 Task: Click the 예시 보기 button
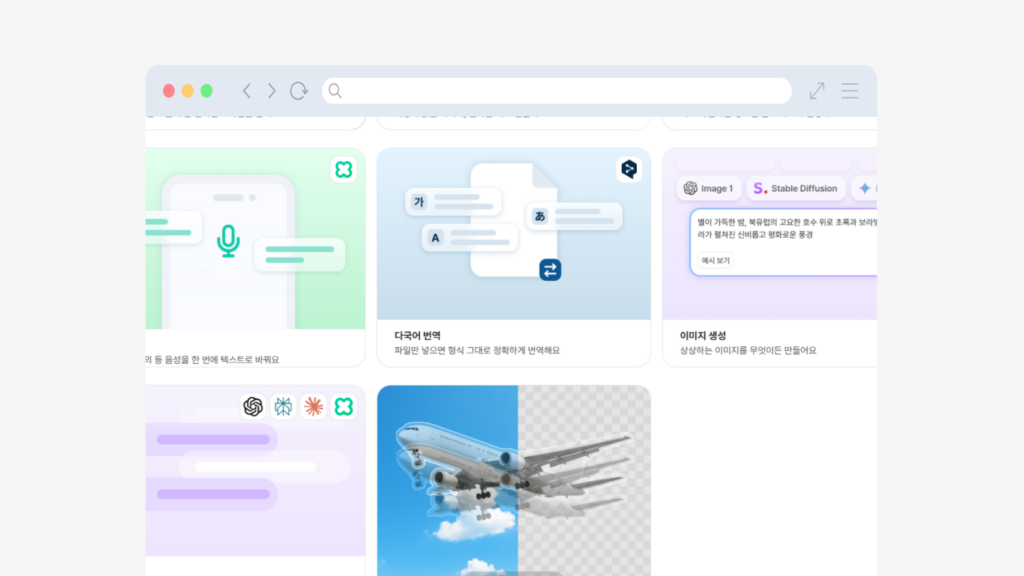pos(715,260)
